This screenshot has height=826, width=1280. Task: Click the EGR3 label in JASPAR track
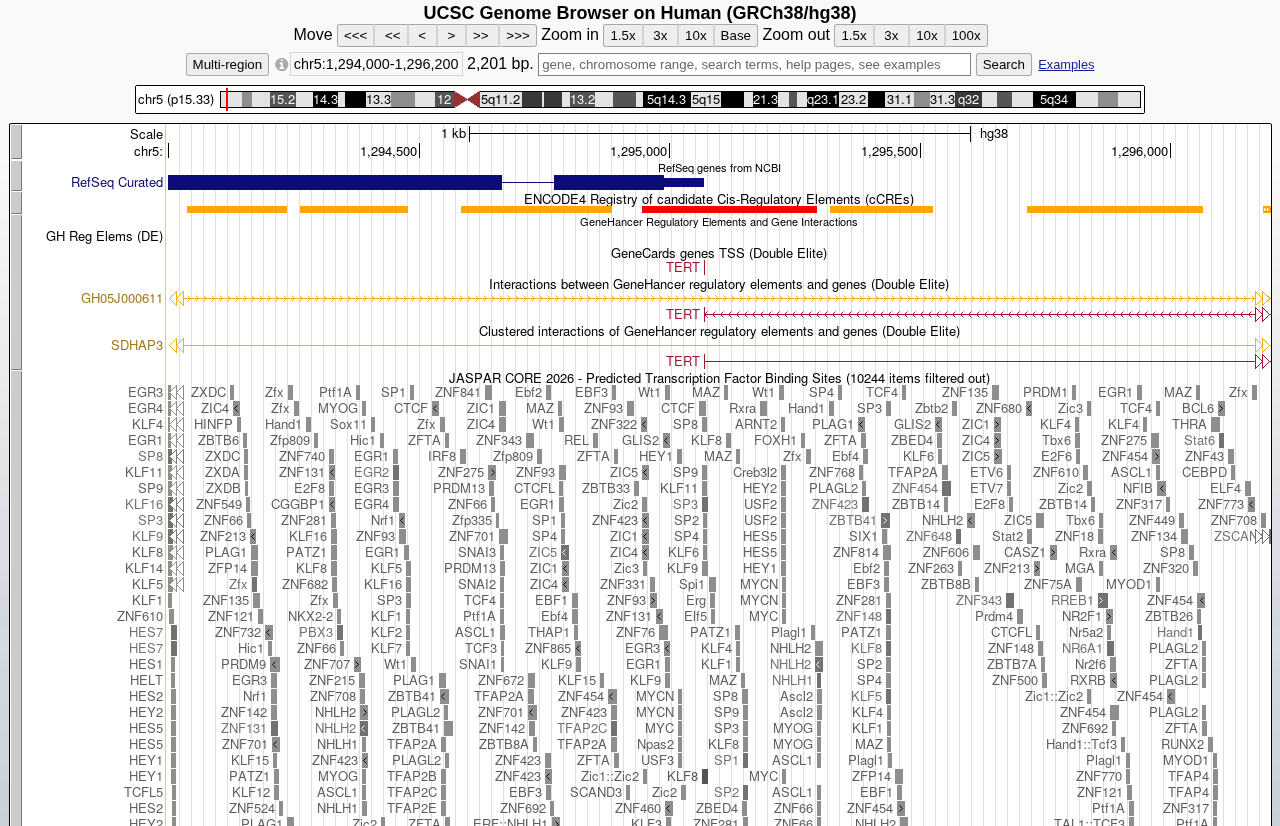point(145,393)
